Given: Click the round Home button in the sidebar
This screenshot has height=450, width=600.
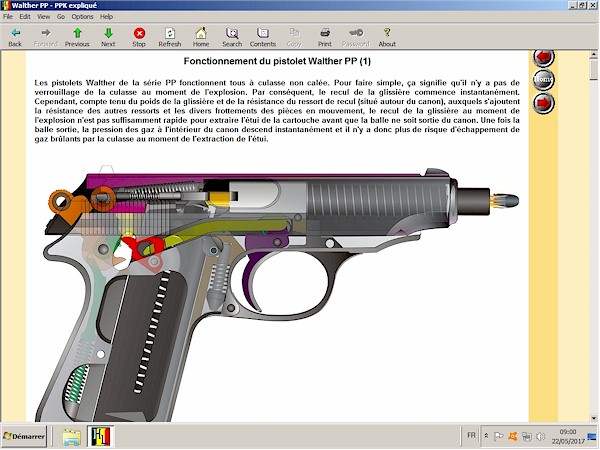Looking at the screenshot, I should (543, 80).
